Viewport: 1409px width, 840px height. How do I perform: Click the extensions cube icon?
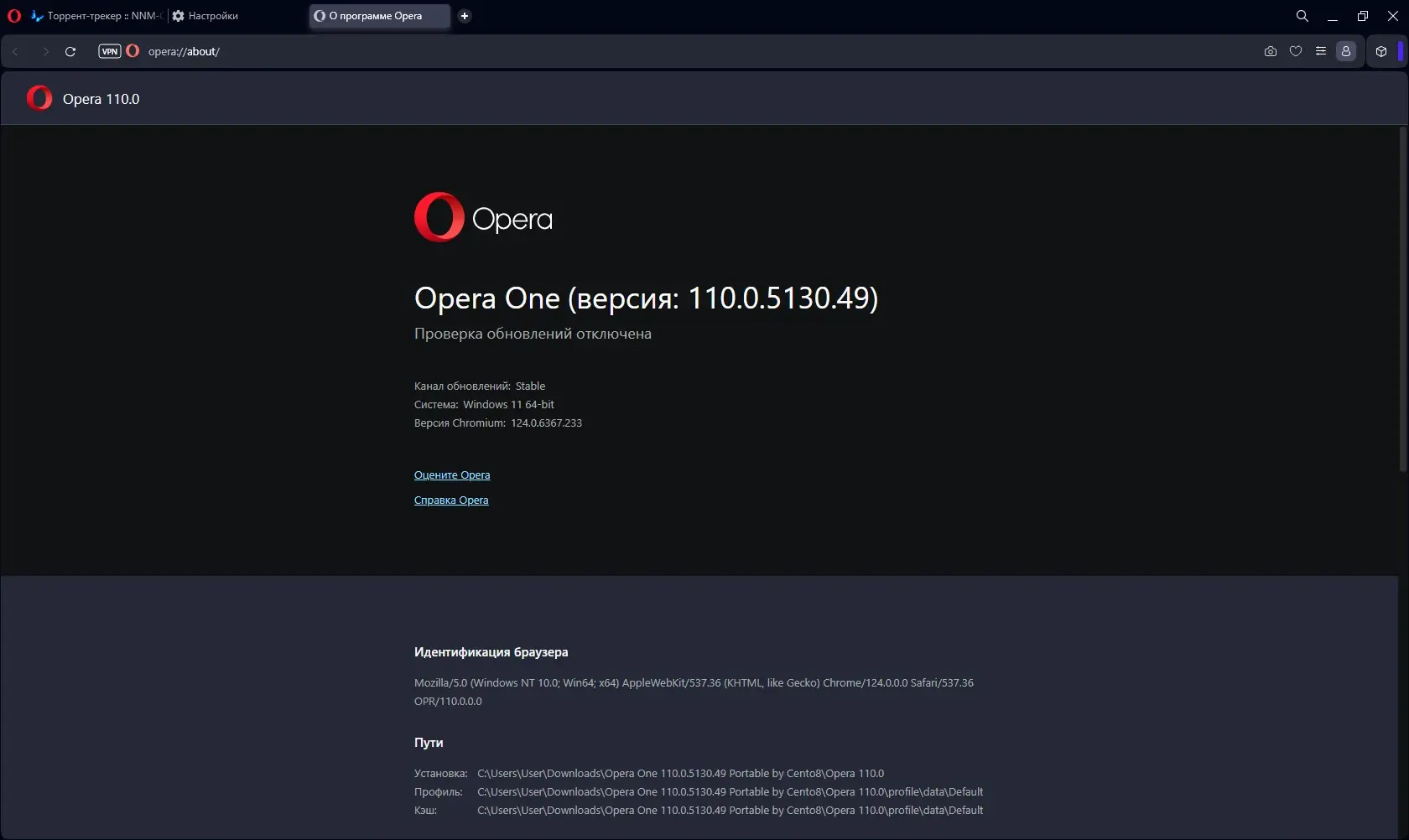coord(1381,51)
